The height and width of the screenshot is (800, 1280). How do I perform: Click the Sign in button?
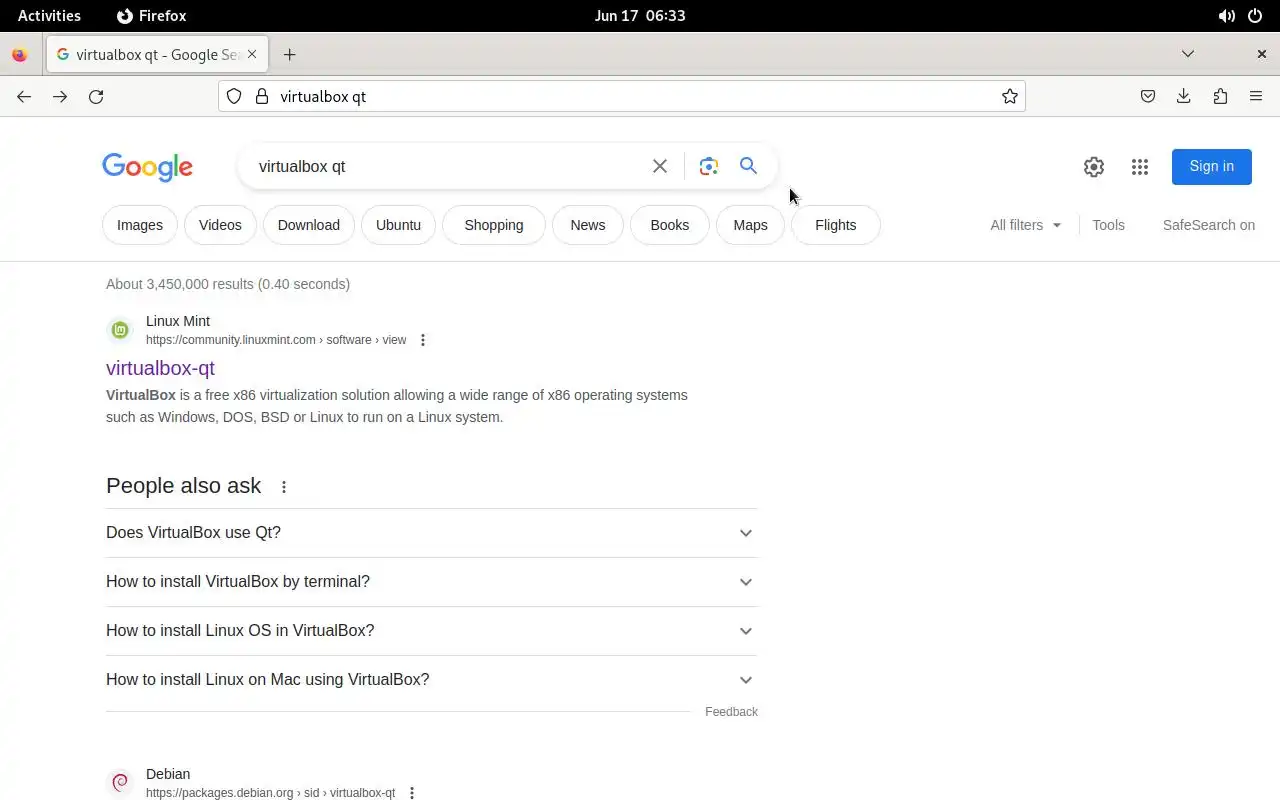pos(1212,166)
